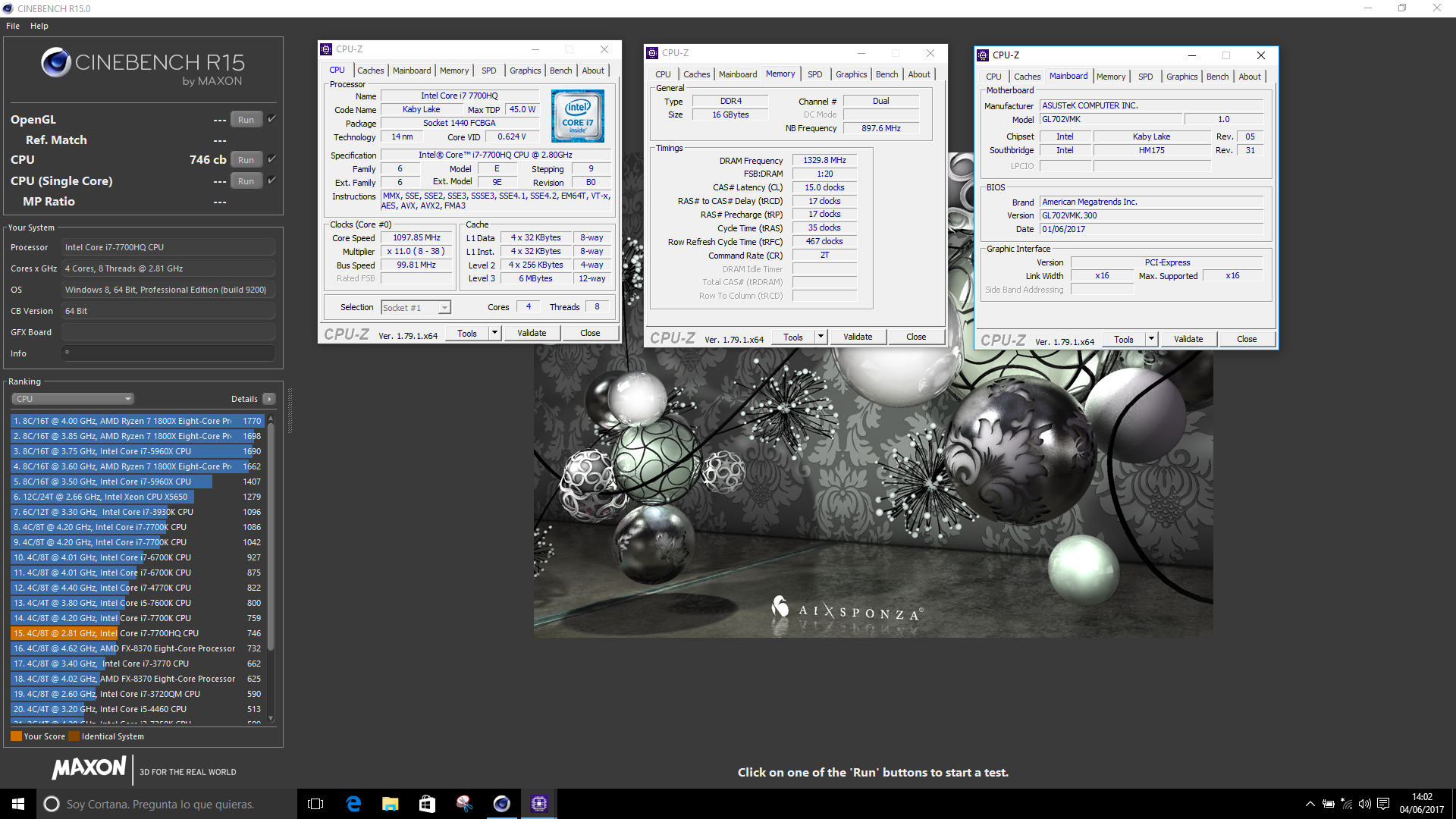Show hidden system tray icons

pyautogui.click(x=1310, y=804)
